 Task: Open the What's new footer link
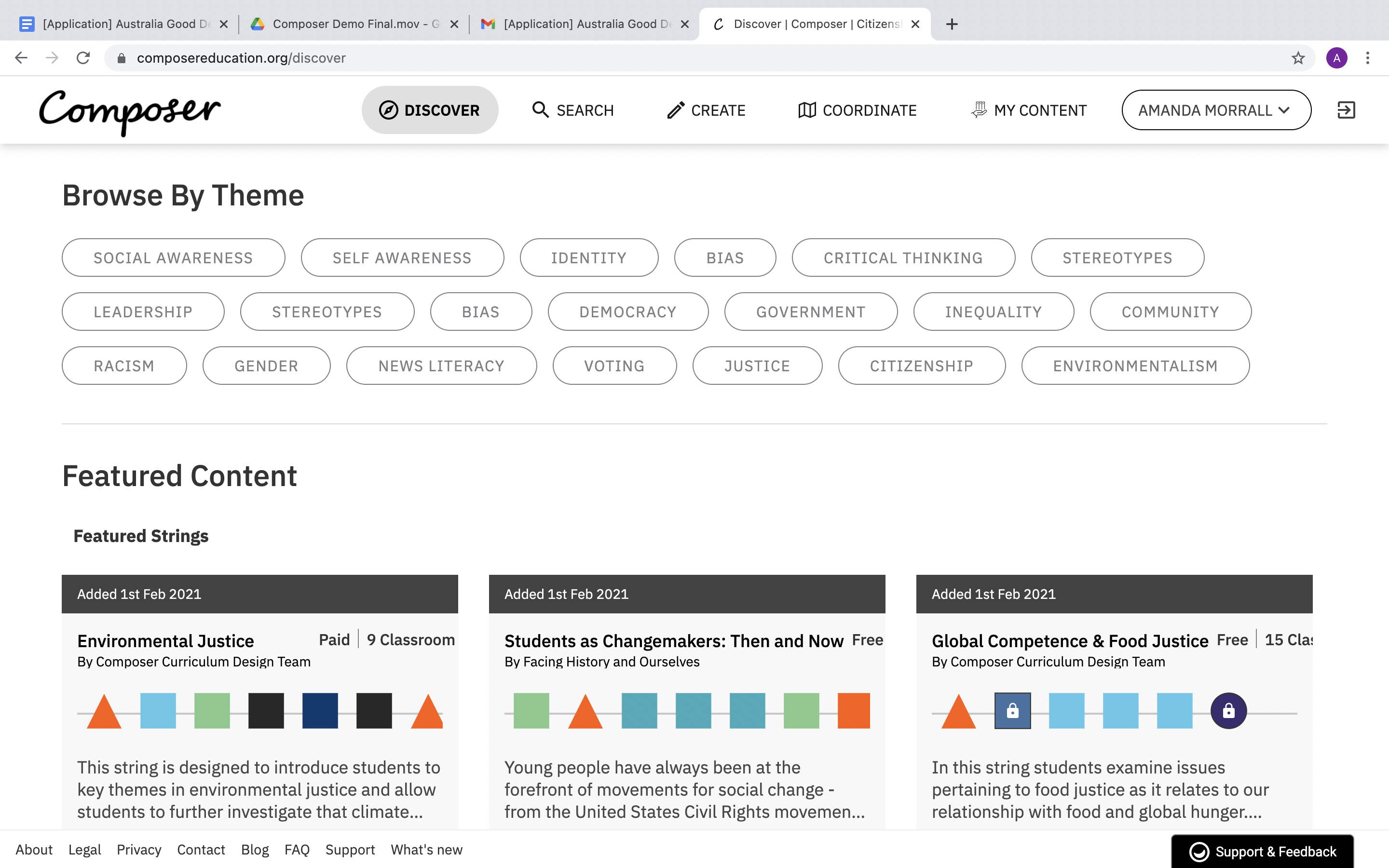pyautogui.click(x=426, y=850)
